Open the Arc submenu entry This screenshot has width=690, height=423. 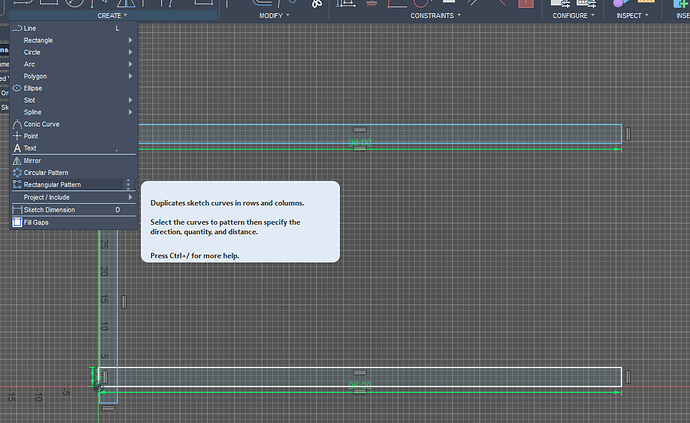30,64
